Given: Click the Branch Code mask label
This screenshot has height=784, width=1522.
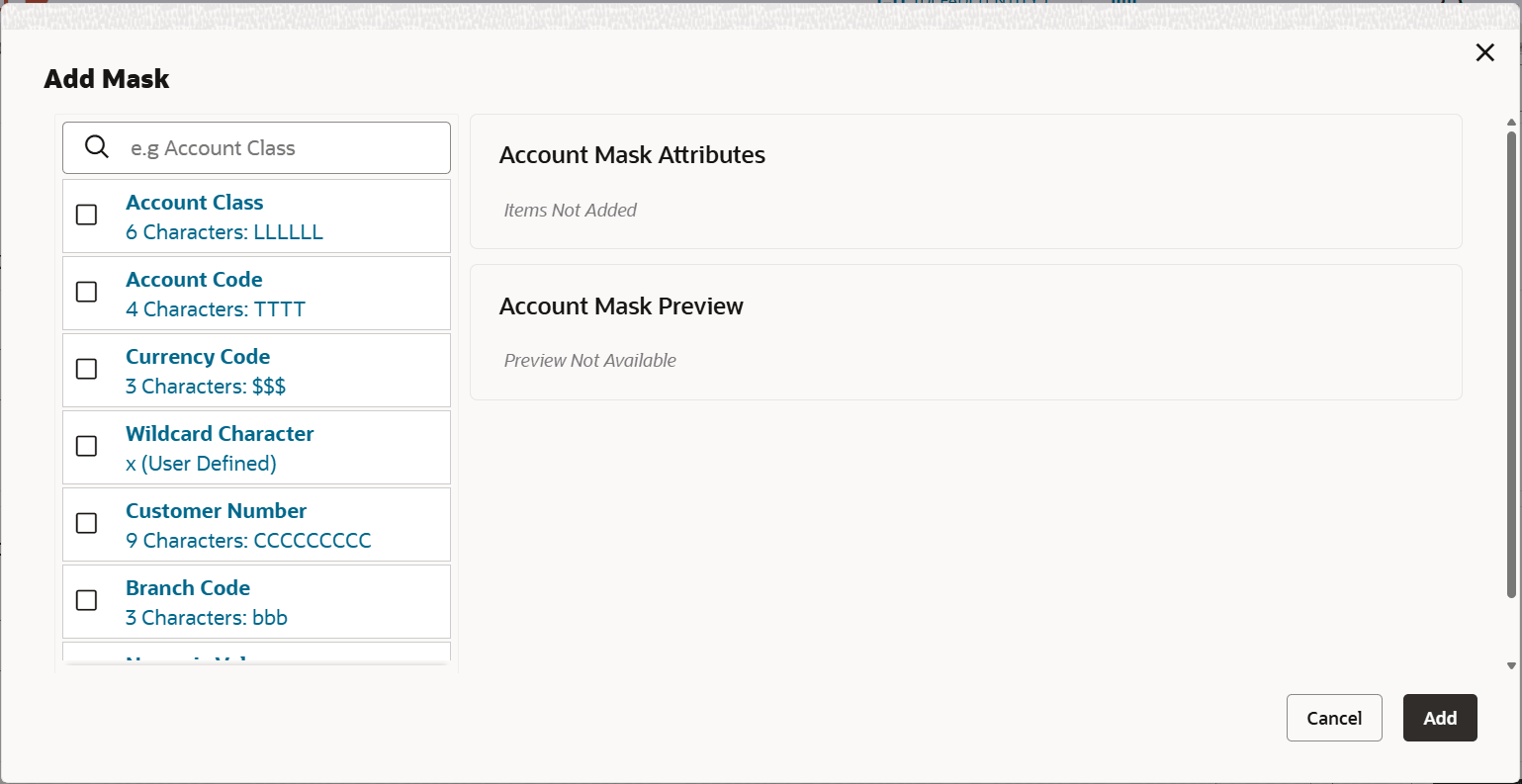Looking at the screenshot, I should 188,587.
